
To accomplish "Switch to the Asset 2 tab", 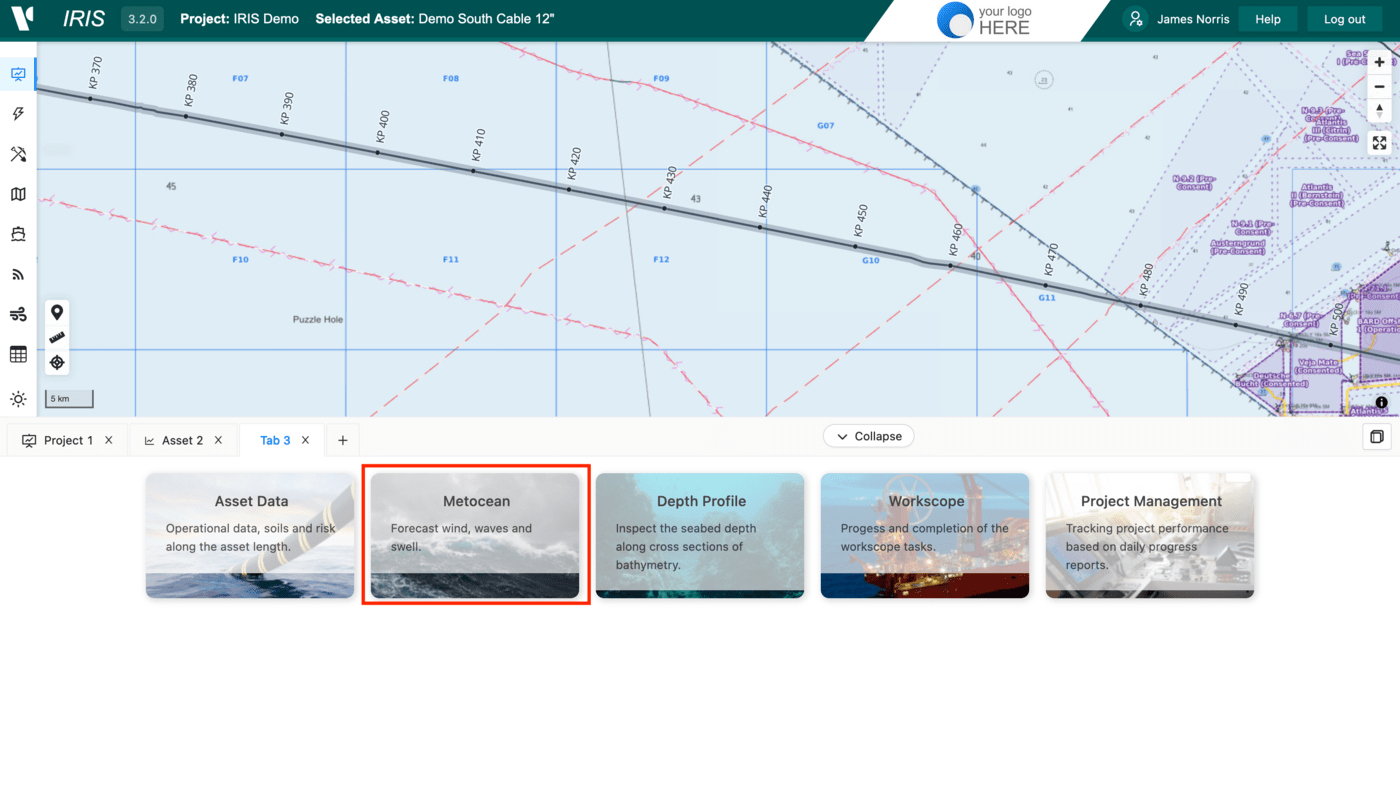I will tap(183, 440).
